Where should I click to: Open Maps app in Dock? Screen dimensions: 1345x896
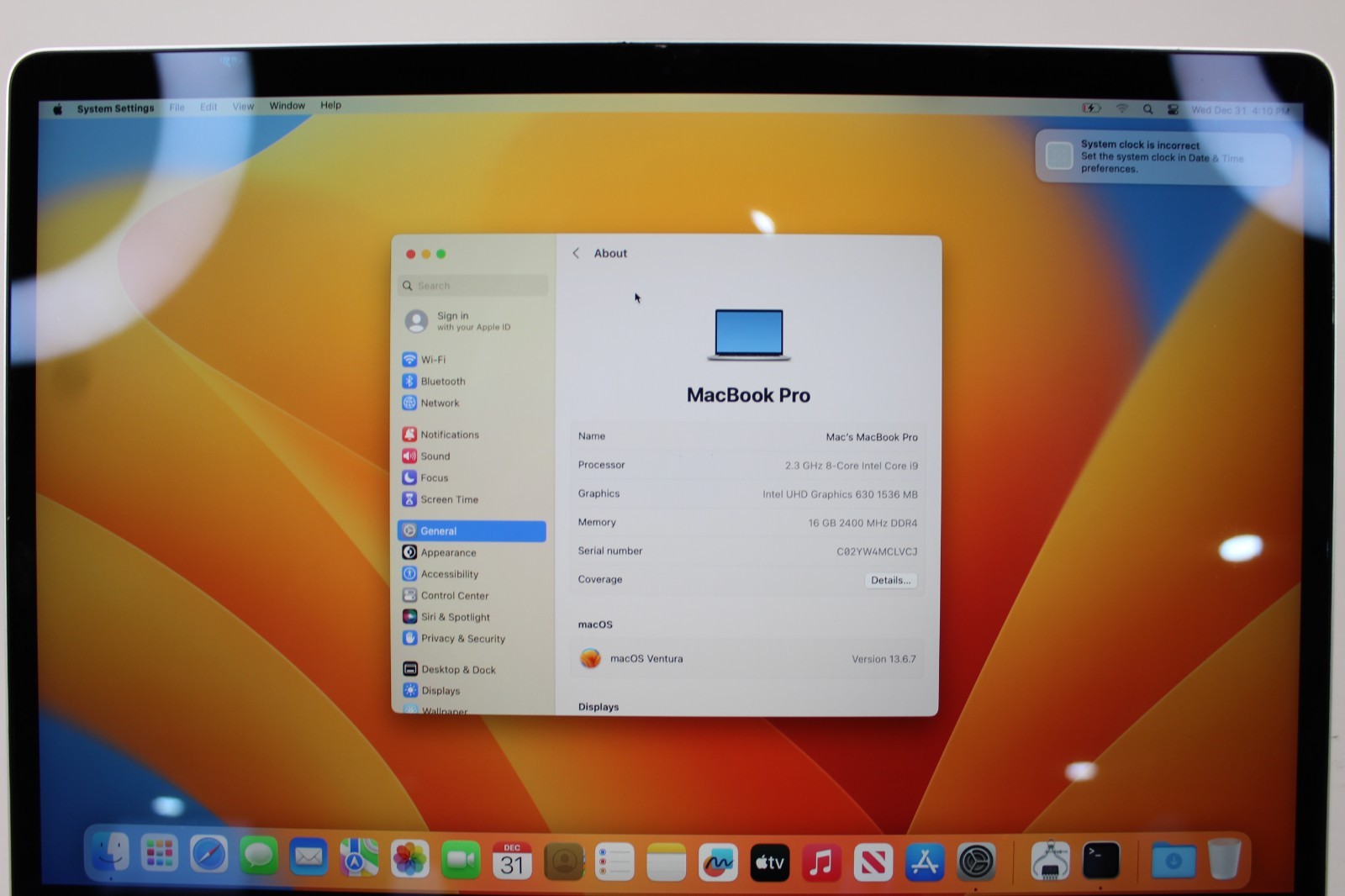pyautogui.click(x=359, y=858)
